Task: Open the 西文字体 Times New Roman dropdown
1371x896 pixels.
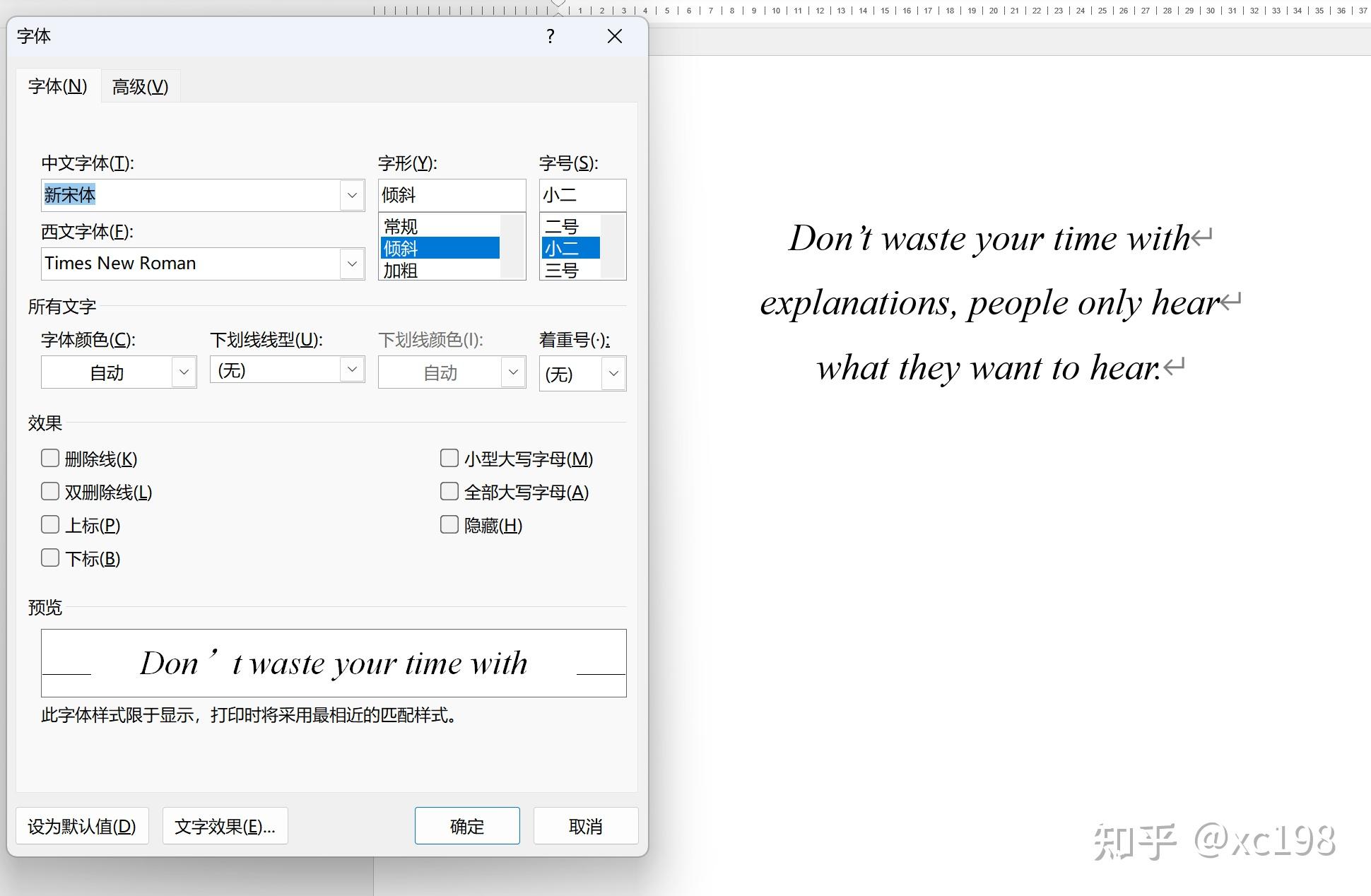Action: click(352, 264)
